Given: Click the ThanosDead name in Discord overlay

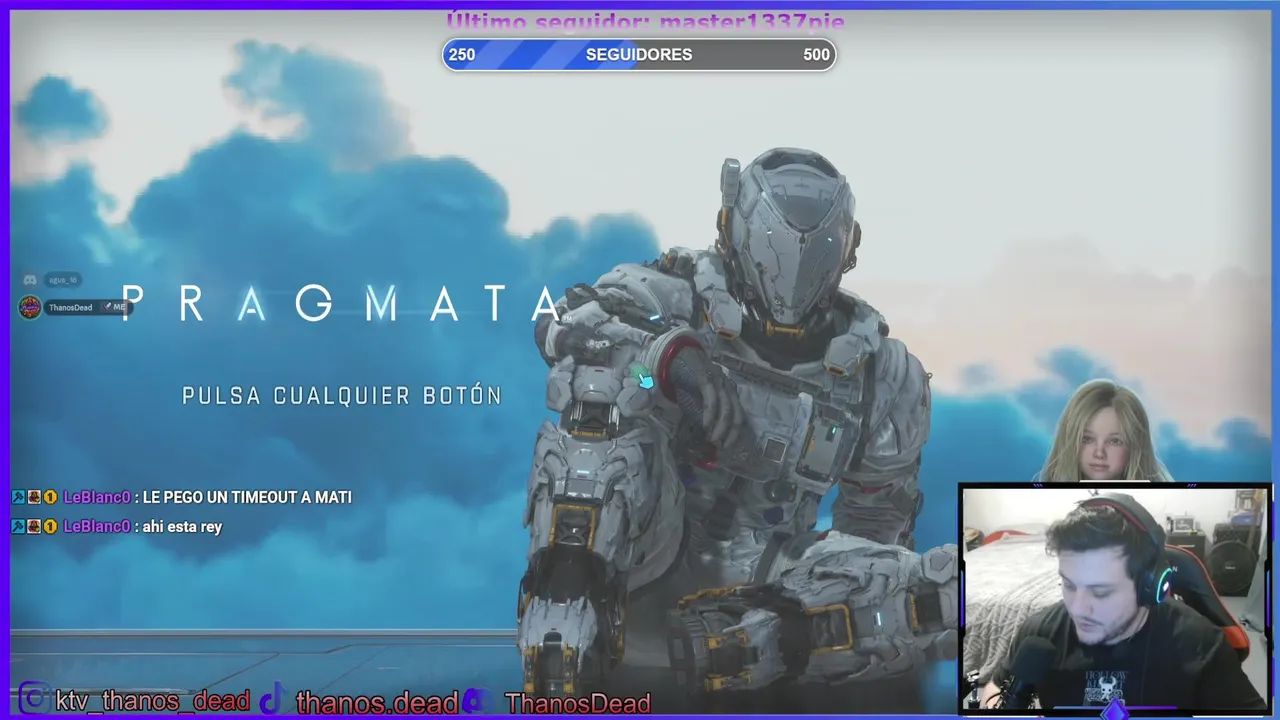Looking at the screenshot, I should click(x=70, y=307).
